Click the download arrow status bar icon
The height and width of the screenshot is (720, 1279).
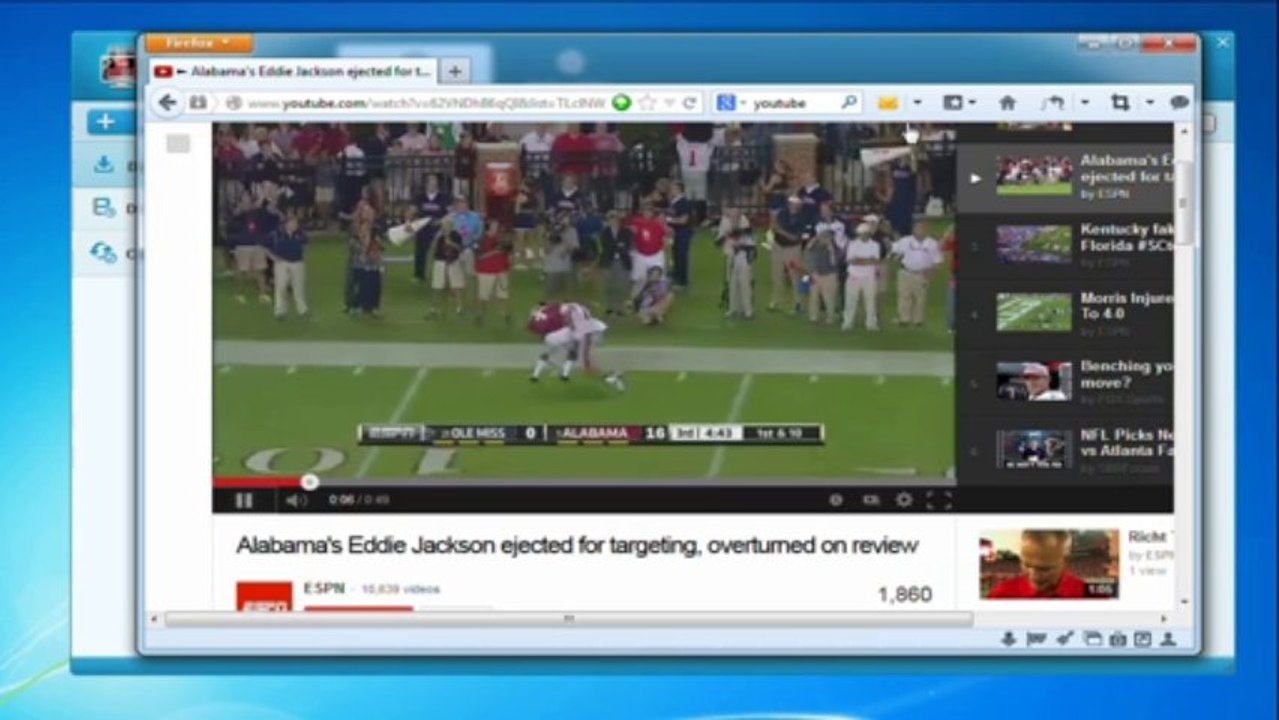click(x=1008, y=639)
